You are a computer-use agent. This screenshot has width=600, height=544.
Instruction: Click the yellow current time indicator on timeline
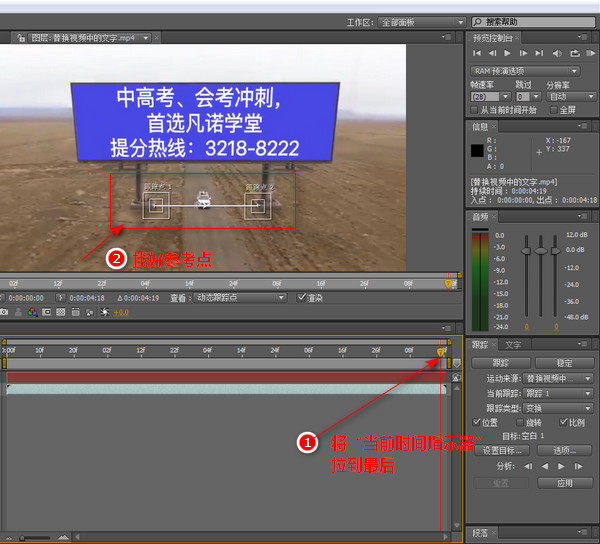tap(440, 352)
